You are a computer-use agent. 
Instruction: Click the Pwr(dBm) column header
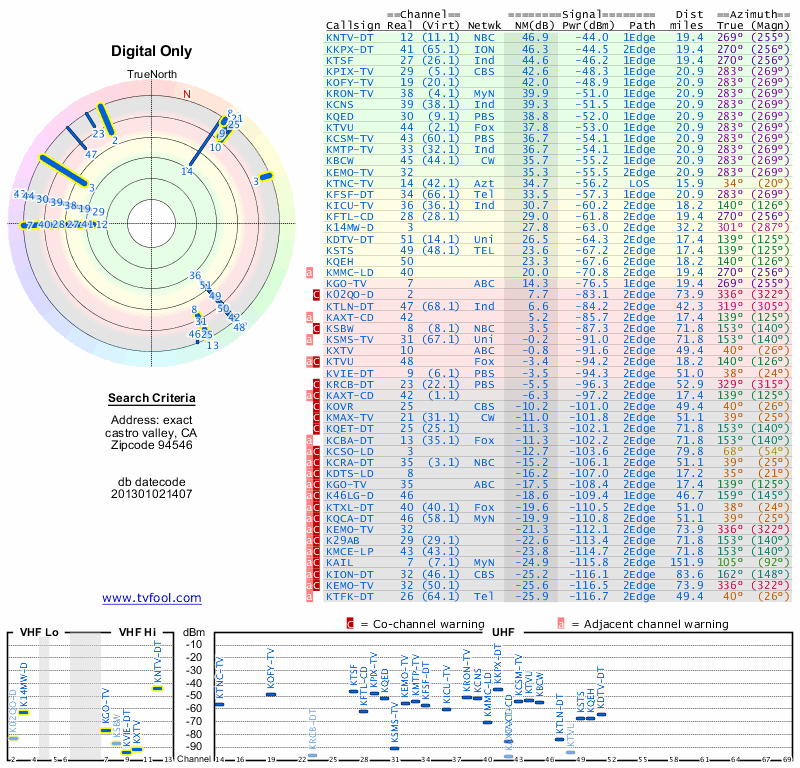[x=588, y=26]
